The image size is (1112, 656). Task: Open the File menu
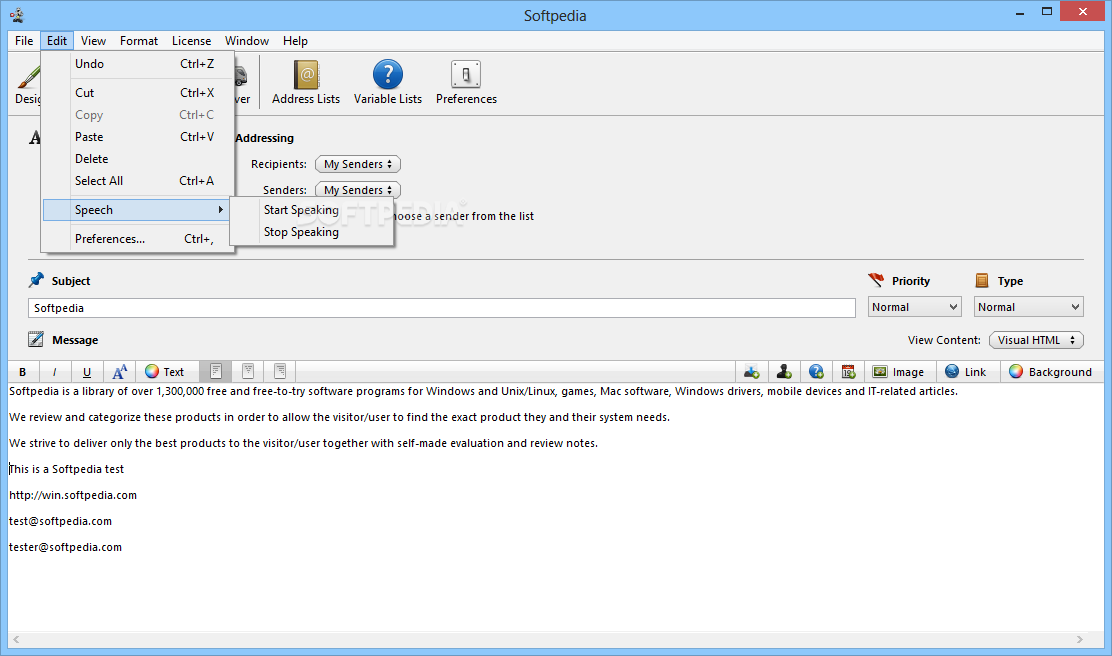click(x=24, y=40)
